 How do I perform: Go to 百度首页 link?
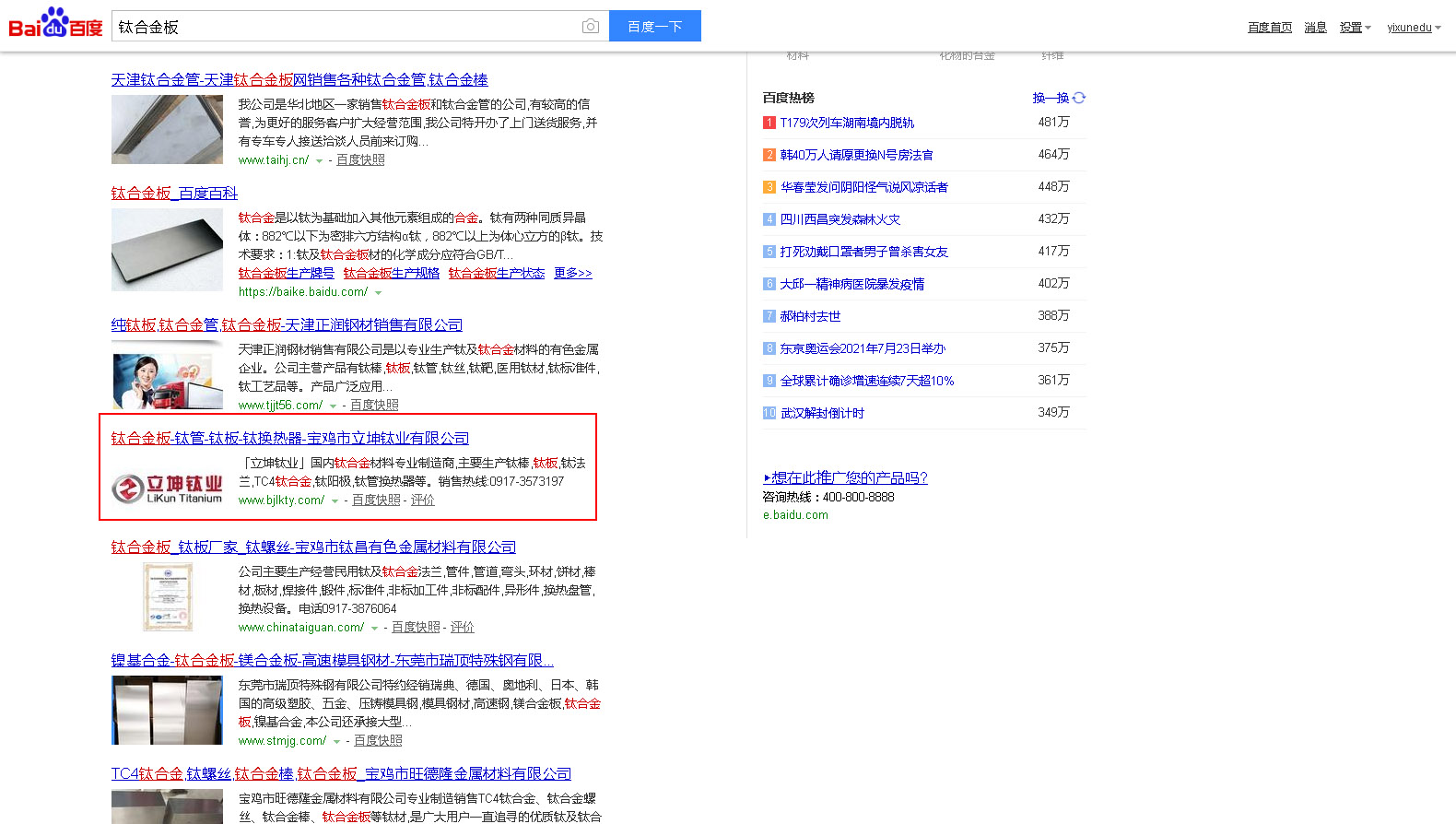pos(1269,28)
